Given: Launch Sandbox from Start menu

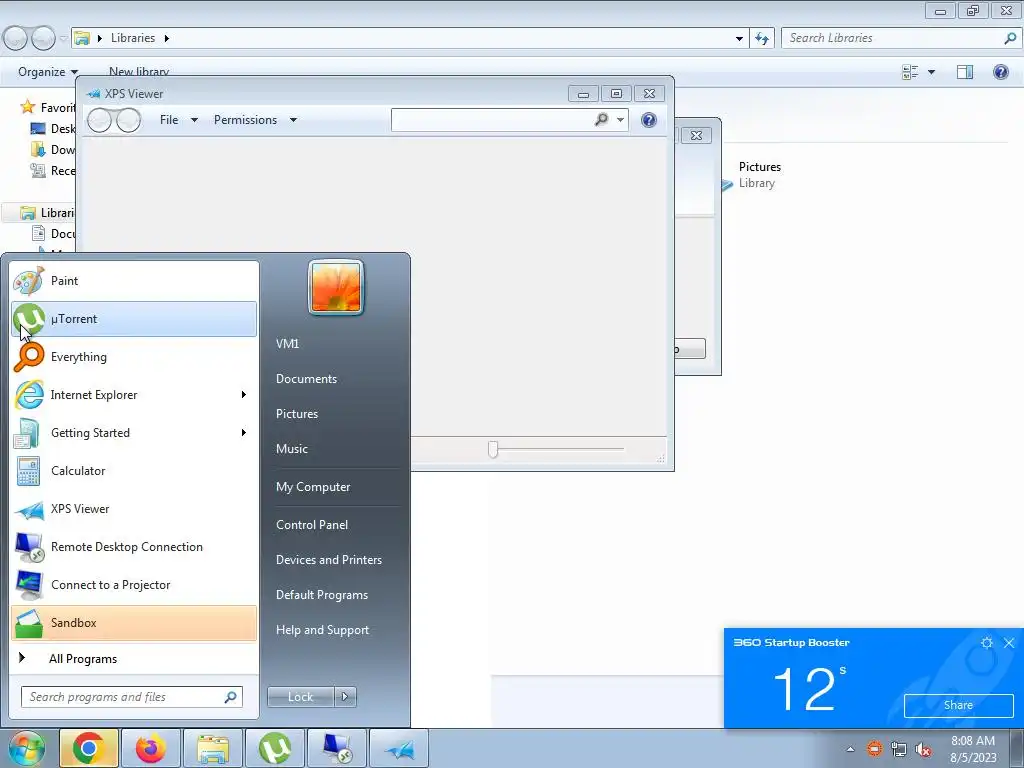Looking at the screenshot, I should coord(134,622).
